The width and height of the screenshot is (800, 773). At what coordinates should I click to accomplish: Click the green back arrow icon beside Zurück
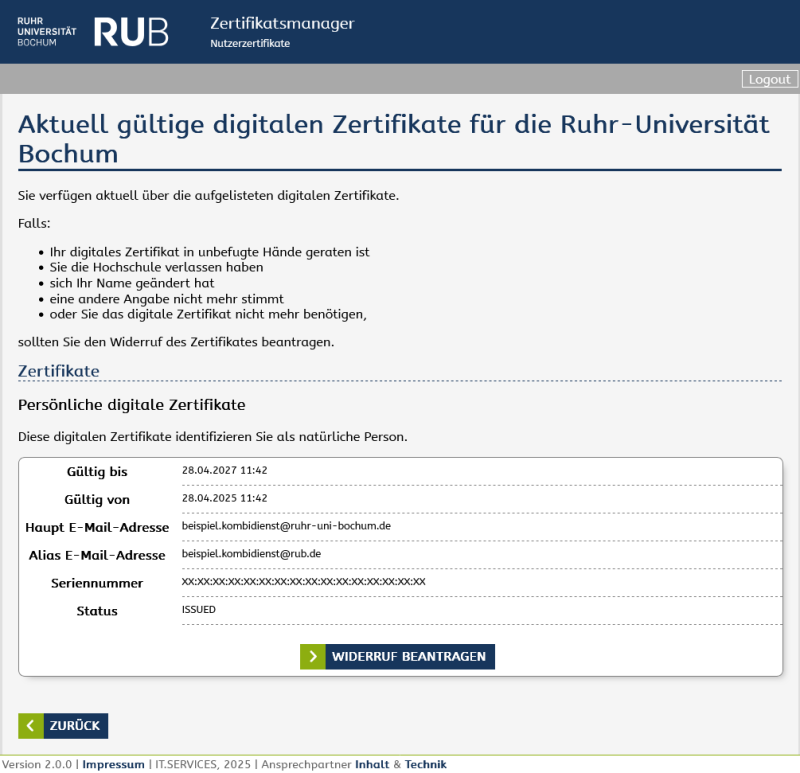point(31,726)
